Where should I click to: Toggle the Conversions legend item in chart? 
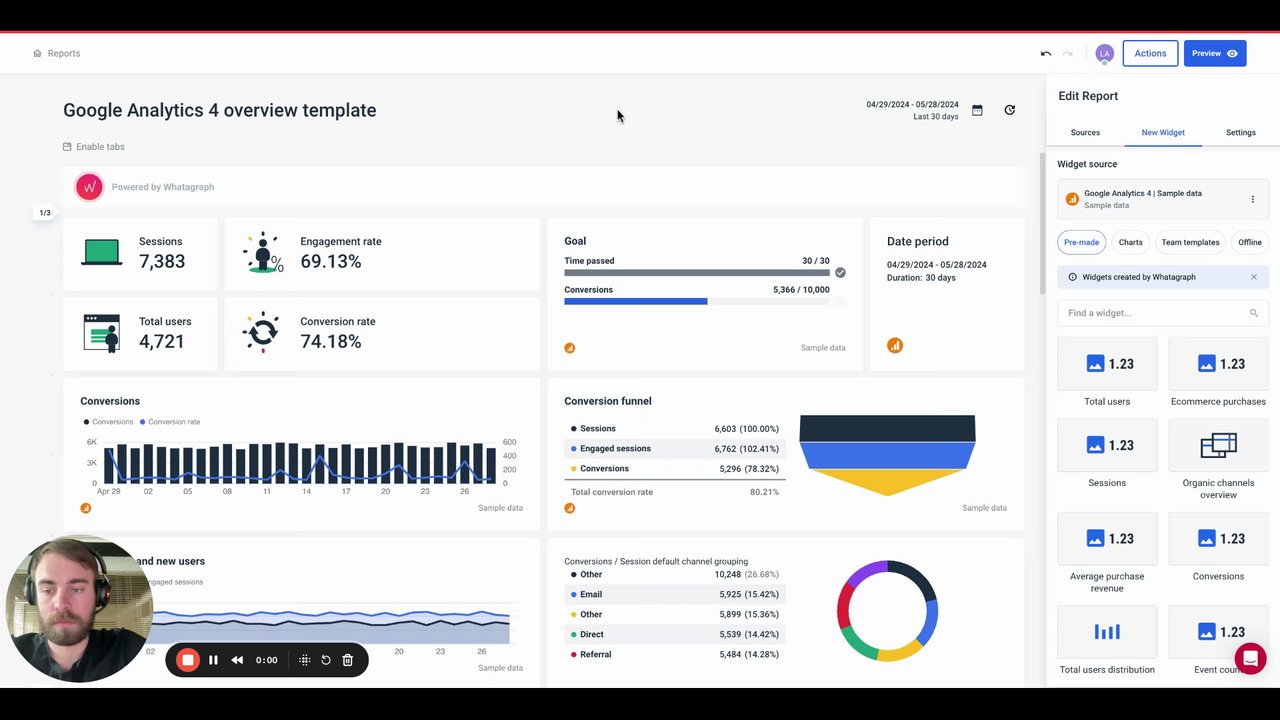[108, 422]
